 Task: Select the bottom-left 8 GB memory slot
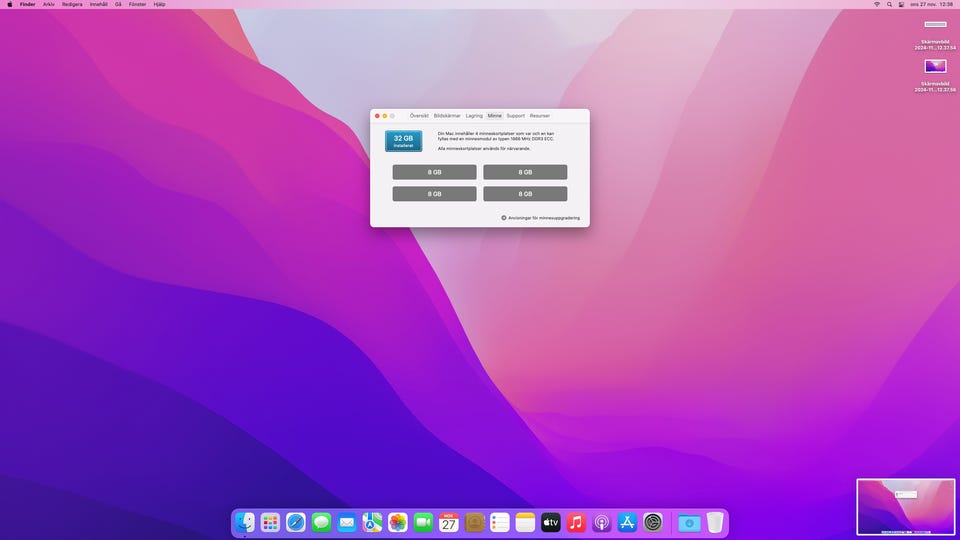435,194
